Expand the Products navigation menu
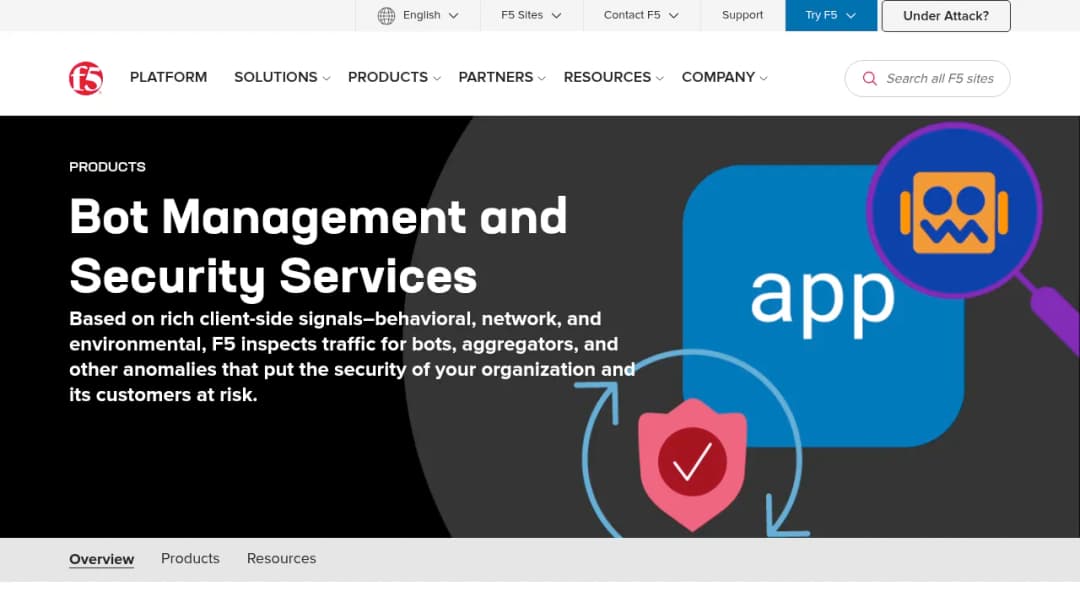The image size is (1080, 608). [x=394, y=77]
